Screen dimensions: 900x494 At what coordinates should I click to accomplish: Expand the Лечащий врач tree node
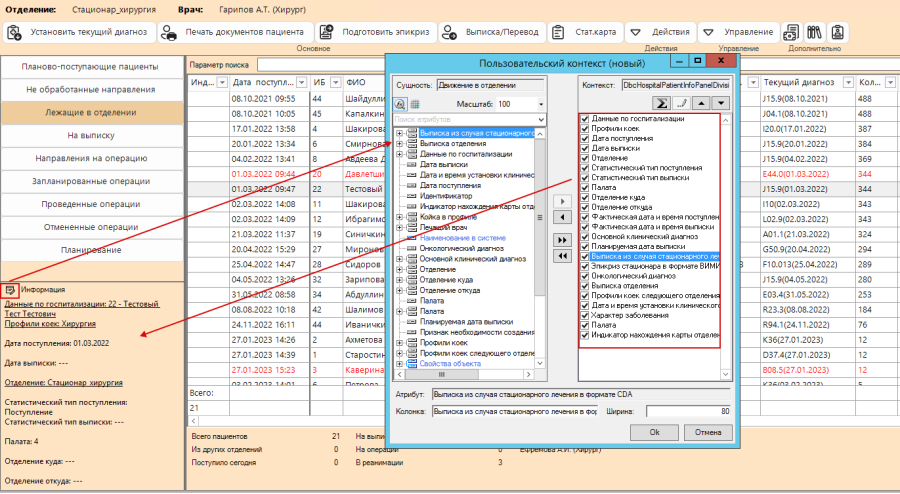(399, 227)
